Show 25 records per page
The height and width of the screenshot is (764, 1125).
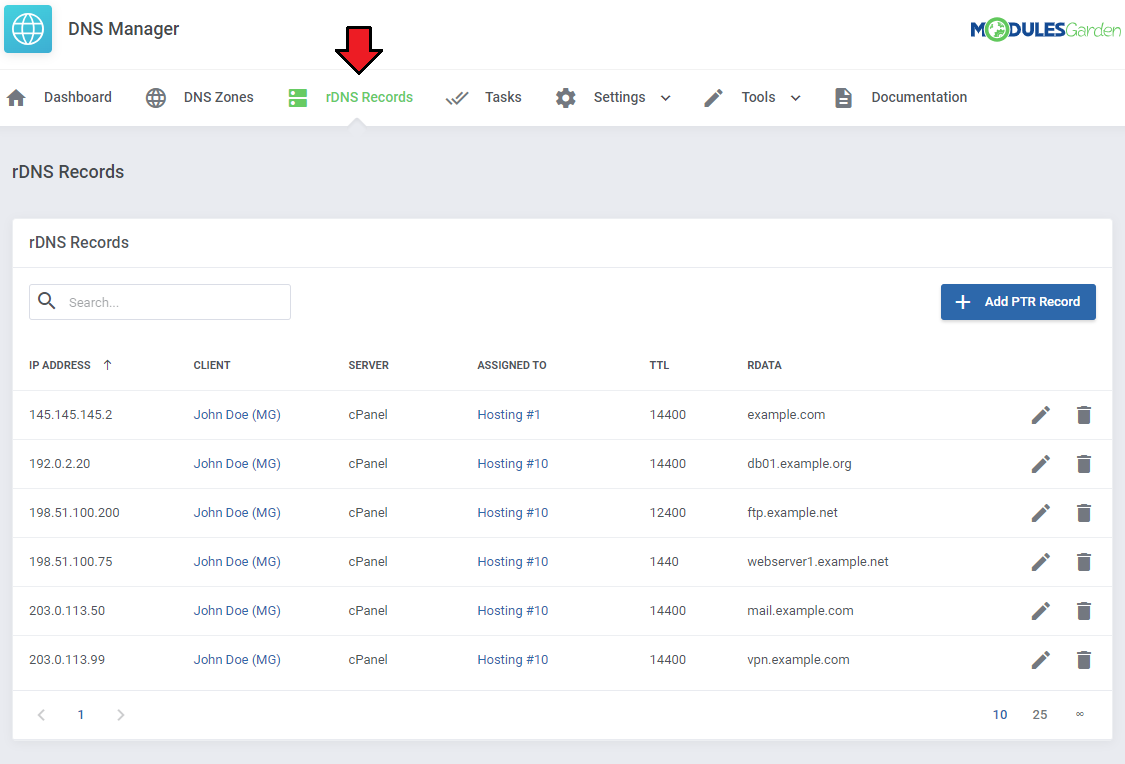[1040, 715]
